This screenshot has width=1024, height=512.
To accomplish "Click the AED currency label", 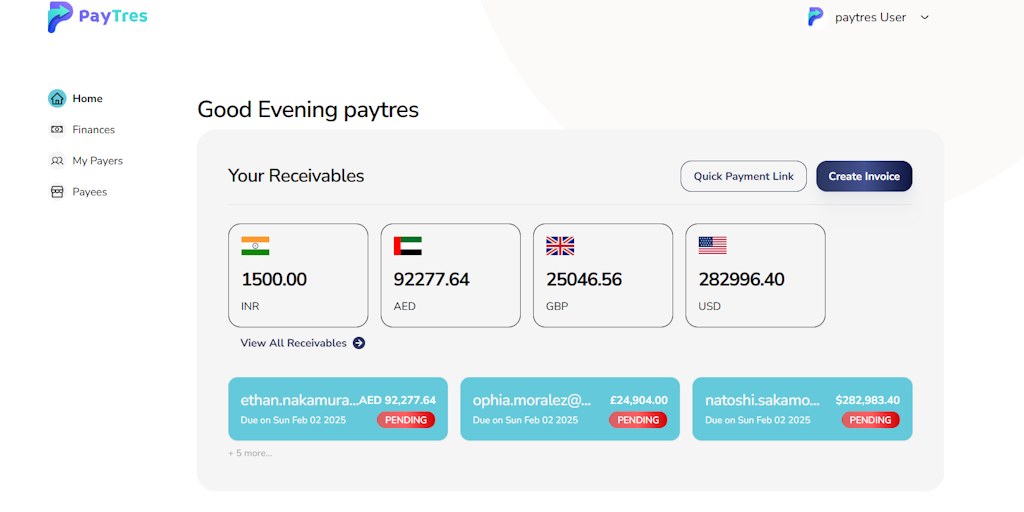I will pos(404,306).
